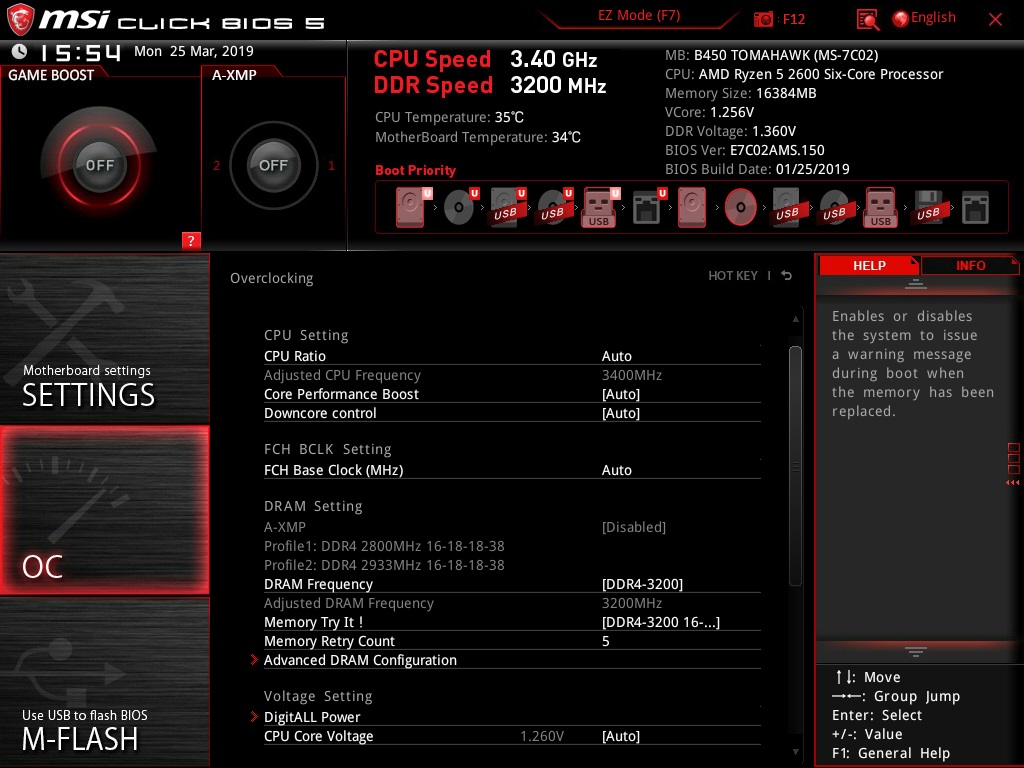Open Core Performance Boost [Auto] dropdown
This screenshot has height=768, width=1024.
(620, 394)
